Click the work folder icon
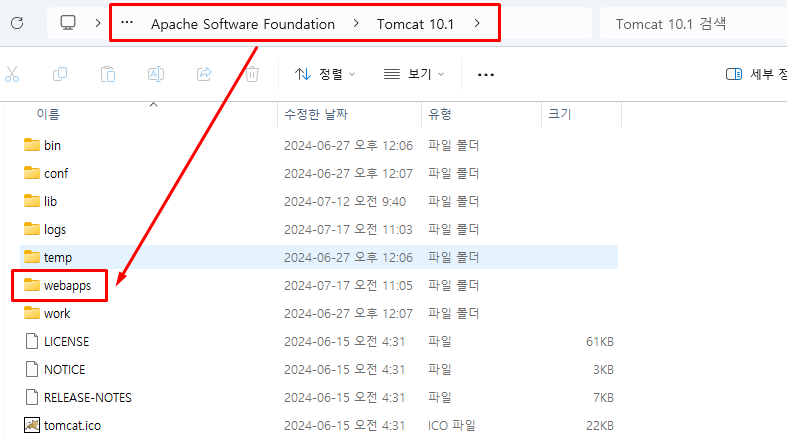Viewport: 787px width, 438px height. (32, 314)
